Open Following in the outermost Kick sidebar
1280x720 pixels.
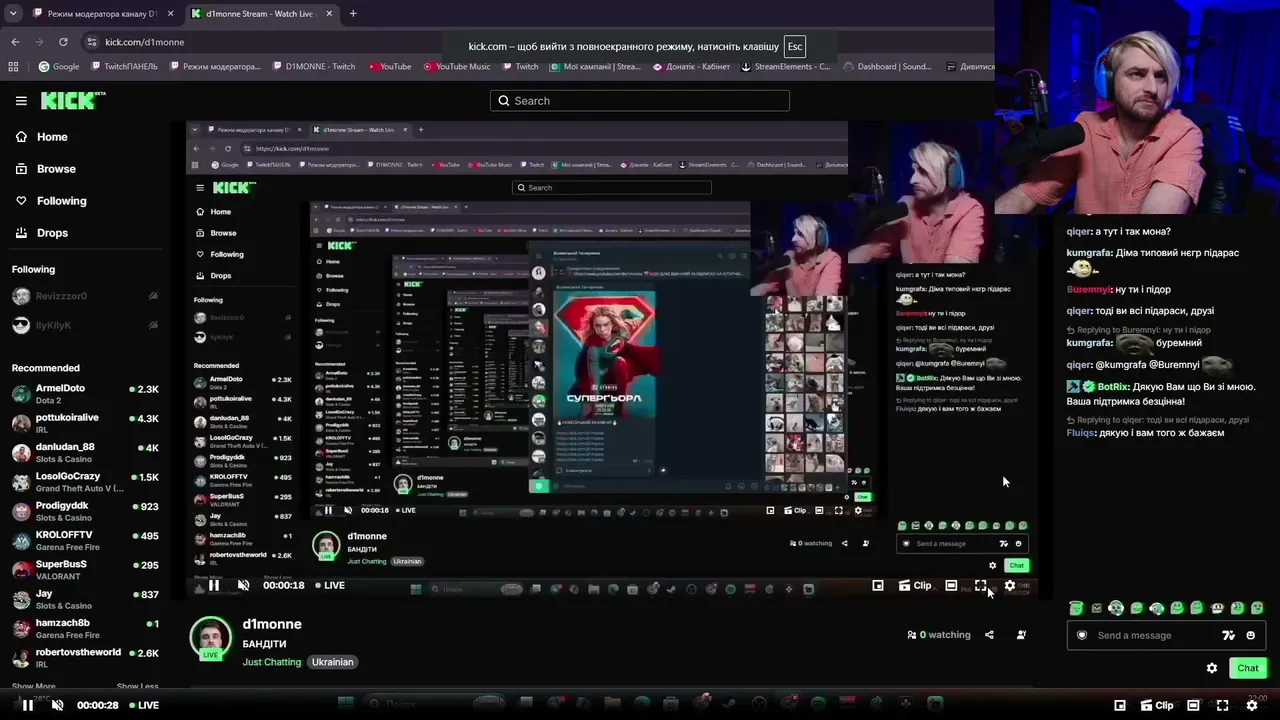tap(51, 201)
